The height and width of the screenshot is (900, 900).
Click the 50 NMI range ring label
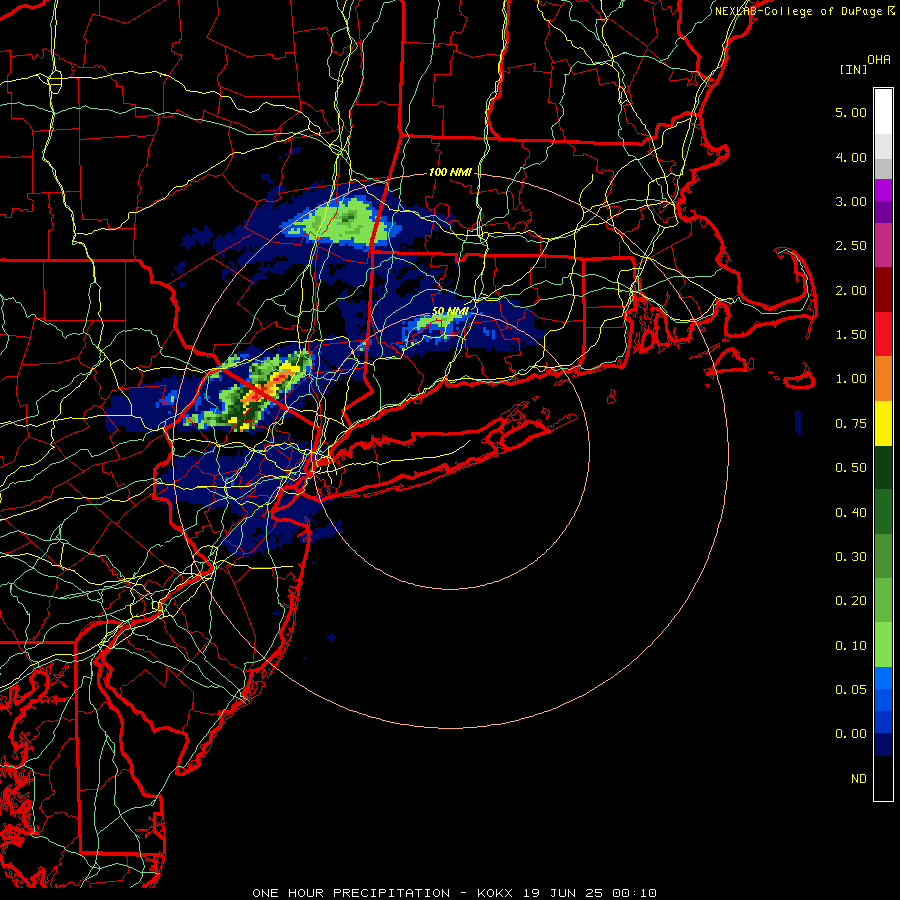coord(451,312)
